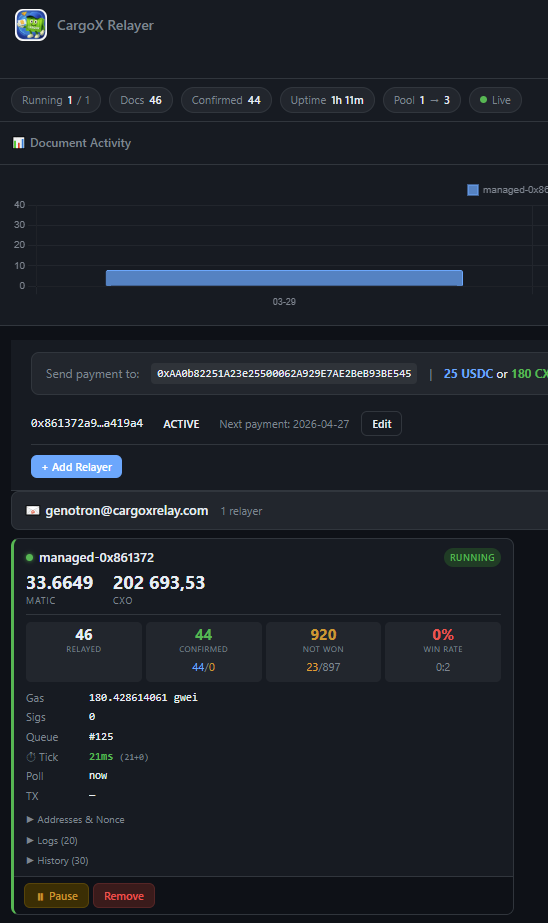Pause the managed-0x861372 relayer

pos(57,896)
